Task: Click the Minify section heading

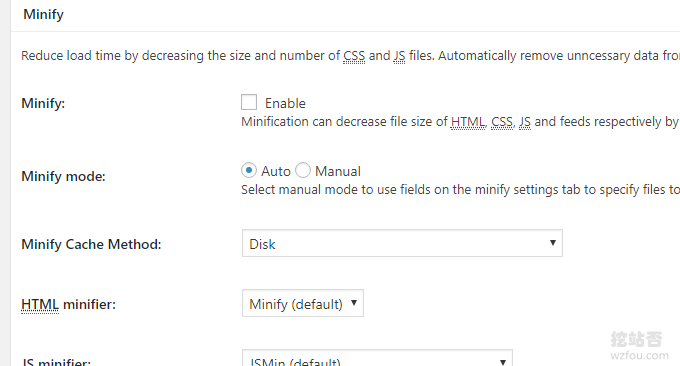Action: [x=43, y=14]
